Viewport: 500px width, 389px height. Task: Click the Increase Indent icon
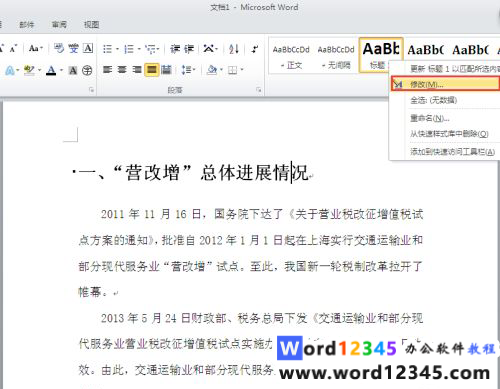[x=189, y=49]
